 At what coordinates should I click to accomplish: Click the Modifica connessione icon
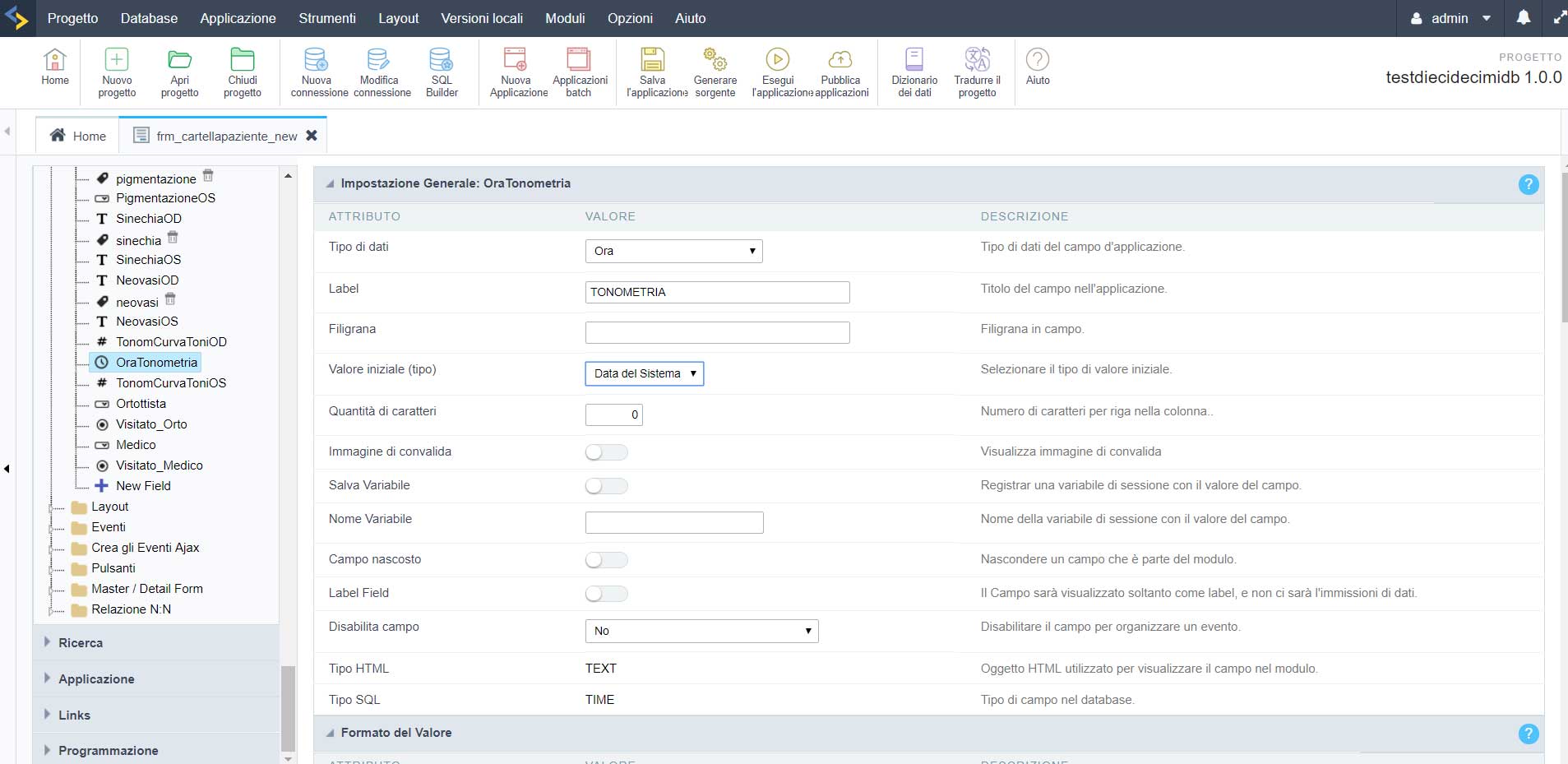coord(379,72)
